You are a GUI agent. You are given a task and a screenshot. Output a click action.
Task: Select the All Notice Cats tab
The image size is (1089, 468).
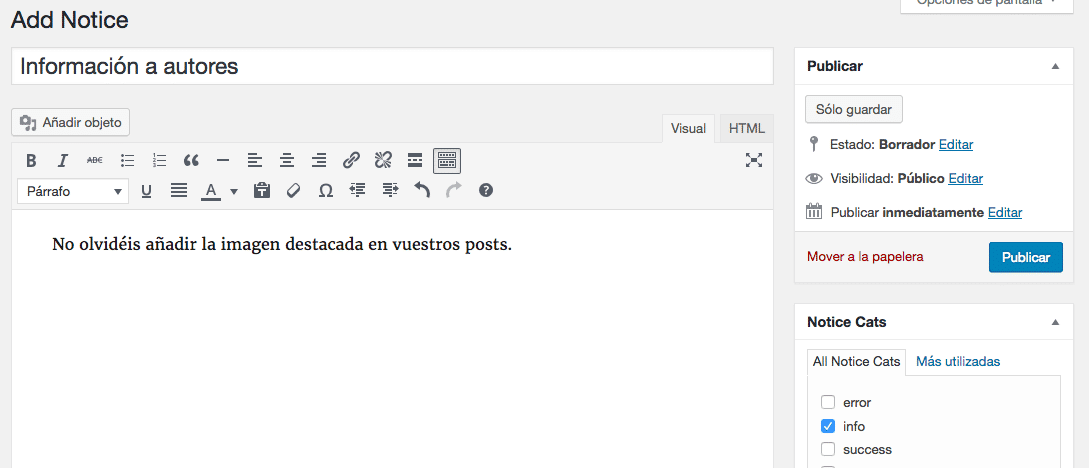point(856,362)
